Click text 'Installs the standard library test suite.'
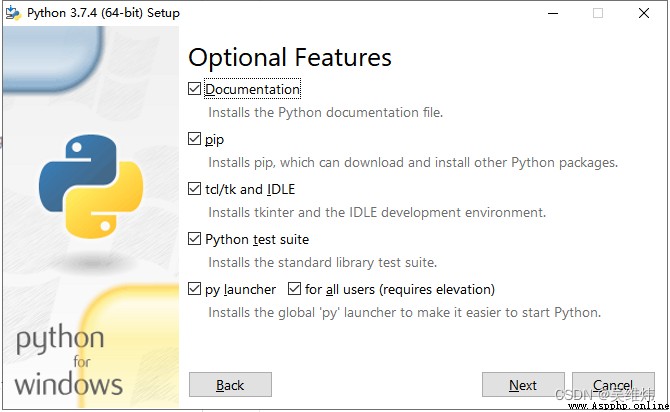Image resolution: width=670 pixels, height=412 pixels. (x=323, y=262)
